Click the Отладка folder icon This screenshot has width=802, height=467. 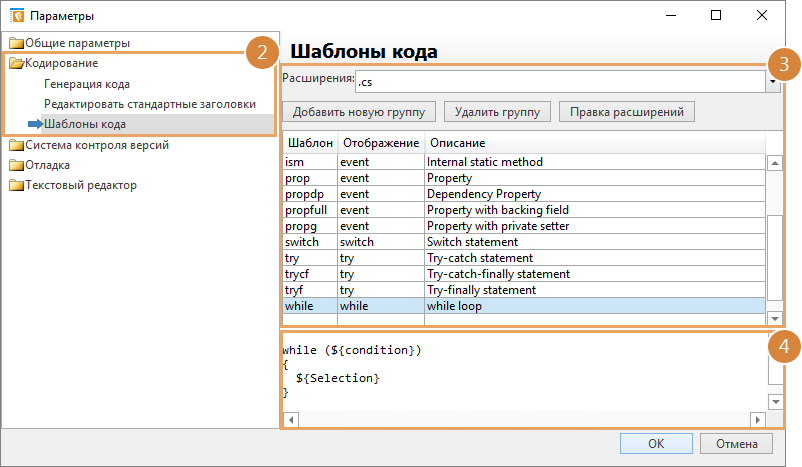(15, 165)
